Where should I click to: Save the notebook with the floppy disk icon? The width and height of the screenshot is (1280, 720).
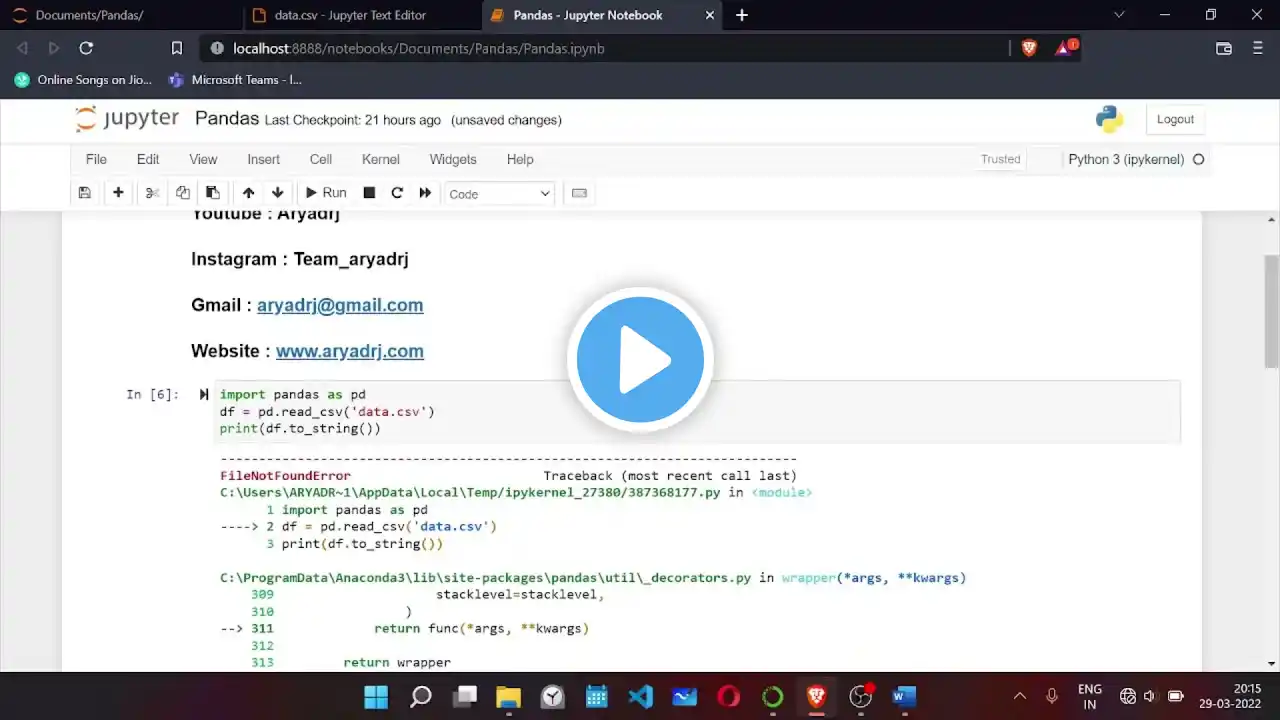[85, 193]
